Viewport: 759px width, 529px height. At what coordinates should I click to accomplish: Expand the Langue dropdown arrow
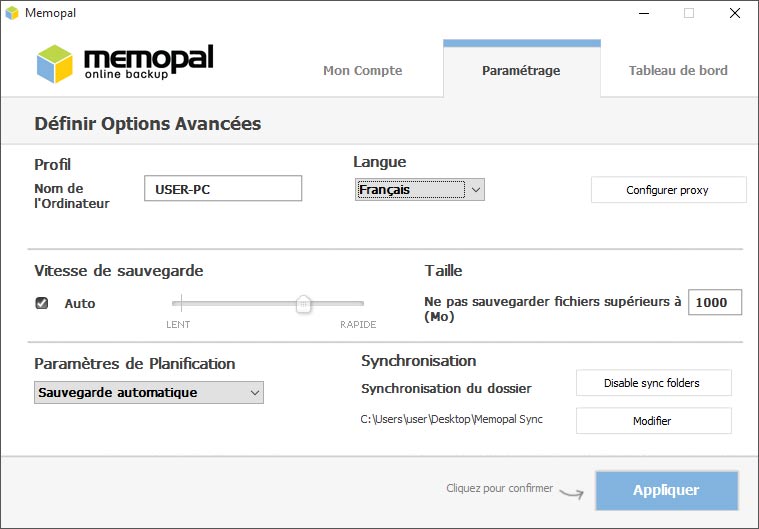point(476,190)
